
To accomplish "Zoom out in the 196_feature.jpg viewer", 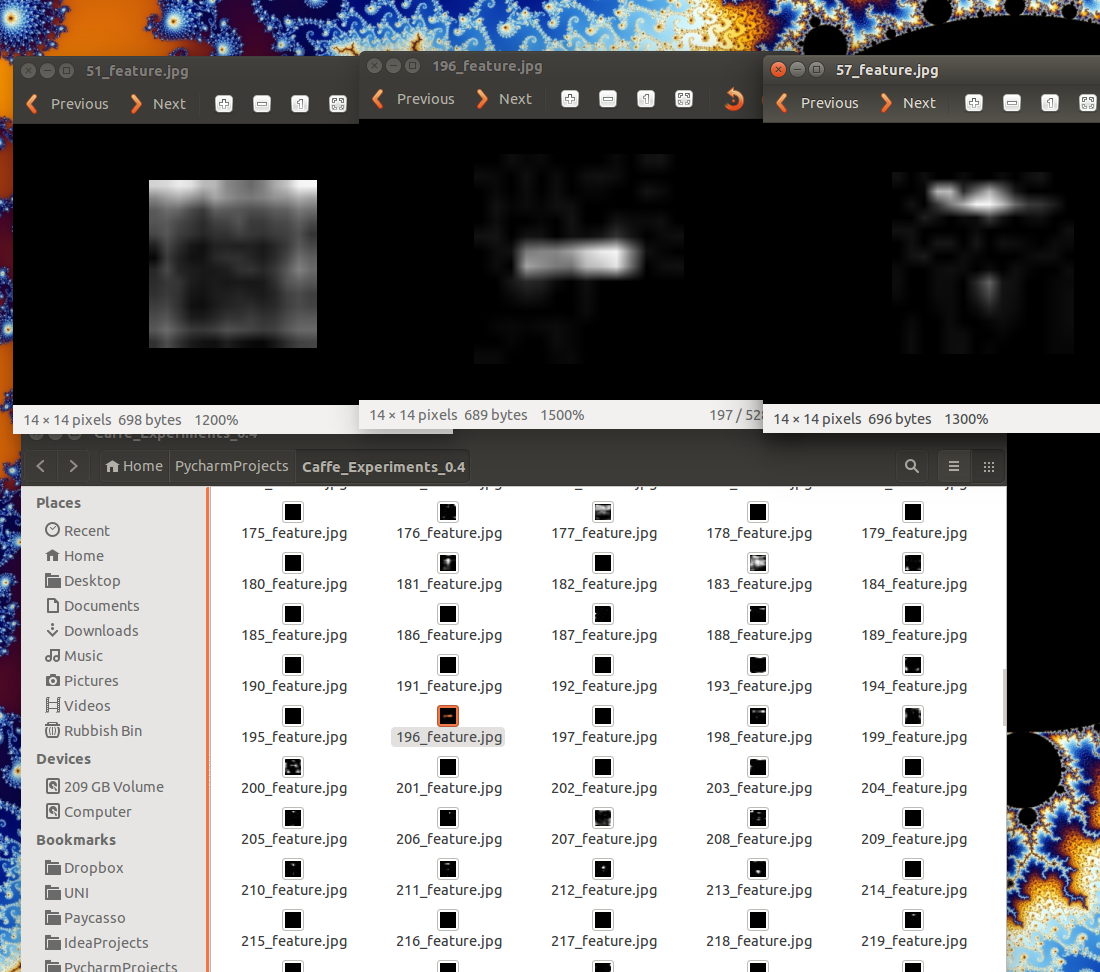I will click(608, 99).
